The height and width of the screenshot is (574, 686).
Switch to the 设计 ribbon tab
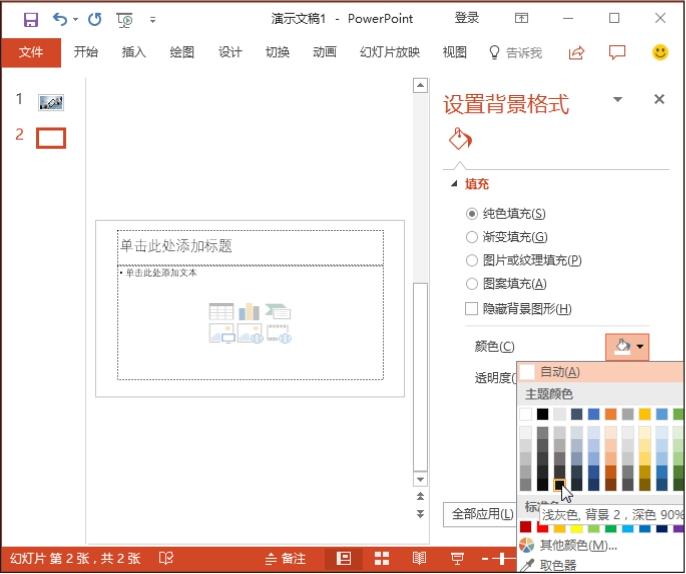coord(230,53)
